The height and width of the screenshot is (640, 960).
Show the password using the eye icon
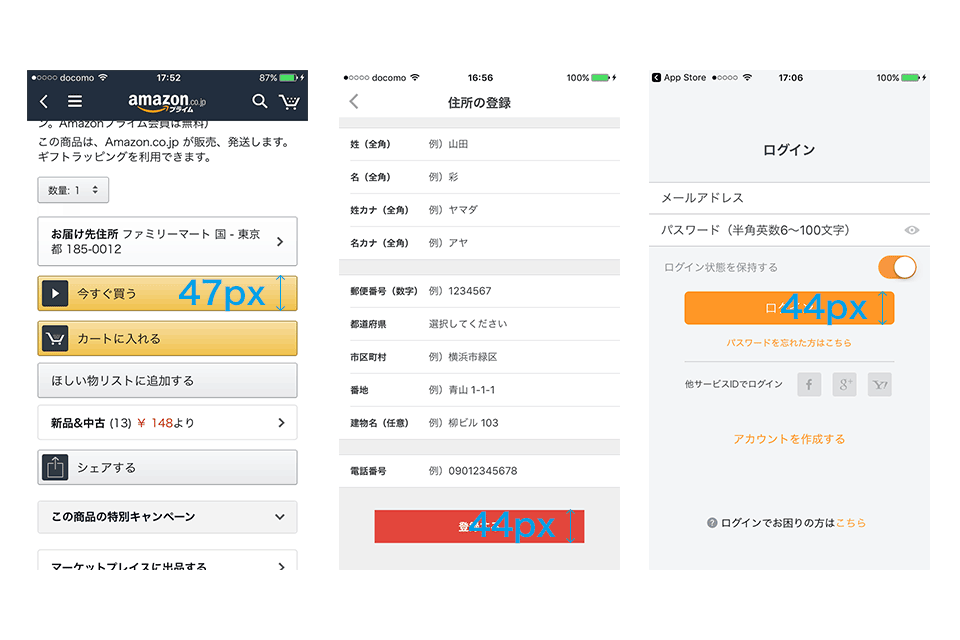click(x=911, y=230)
